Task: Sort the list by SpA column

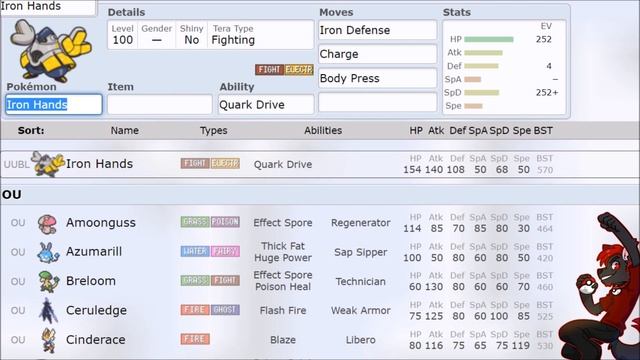Action: (478, 131)
